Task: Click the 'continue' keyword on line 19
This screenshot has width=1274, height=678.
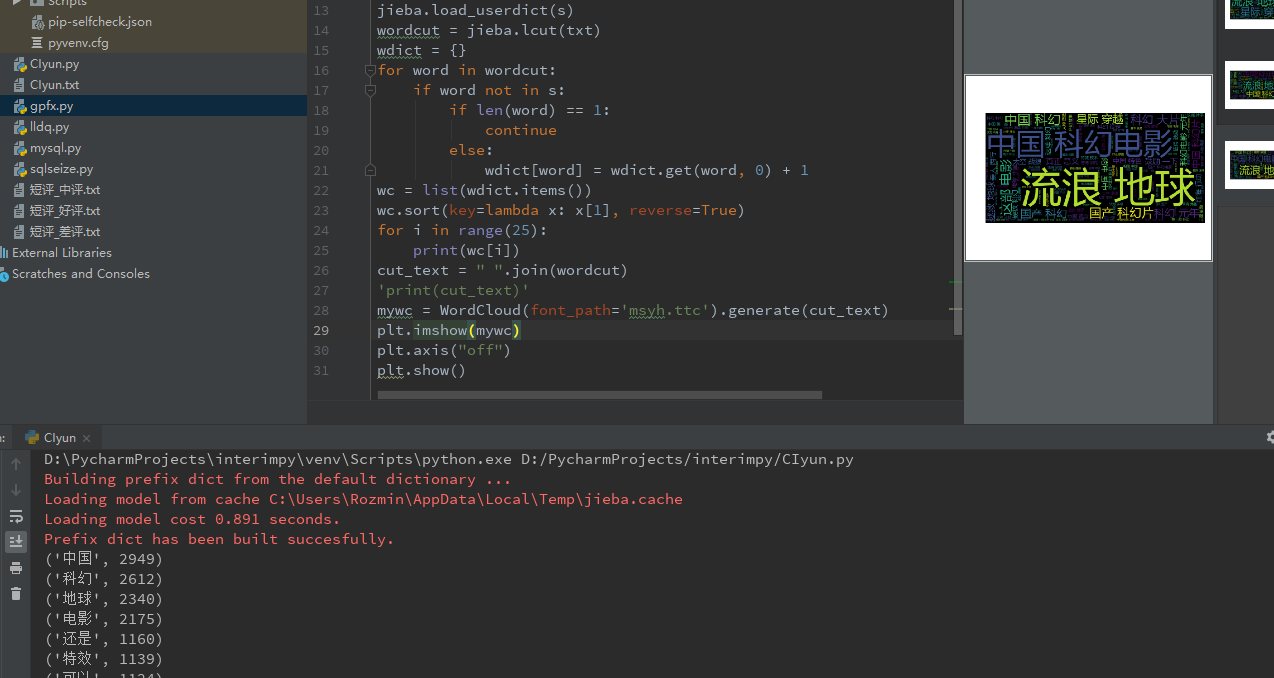Action: (x=521, y=130)
